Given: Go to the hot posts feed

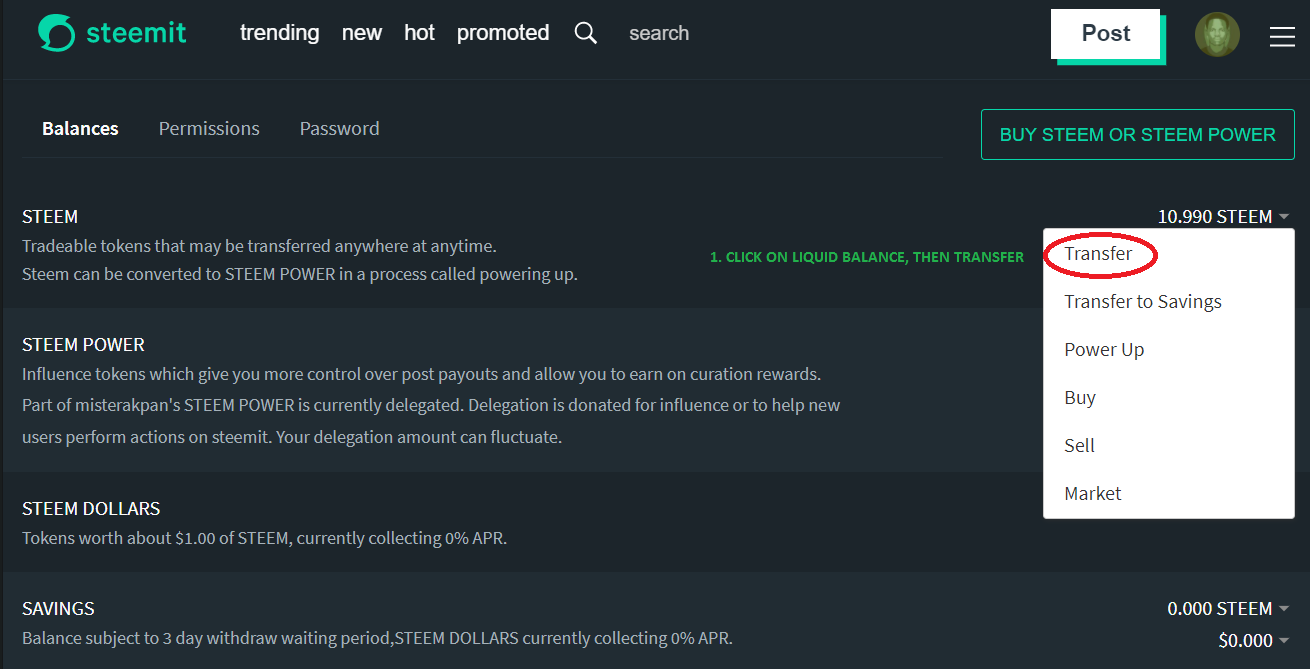Looking at the screenshot, I should point(419,33).
